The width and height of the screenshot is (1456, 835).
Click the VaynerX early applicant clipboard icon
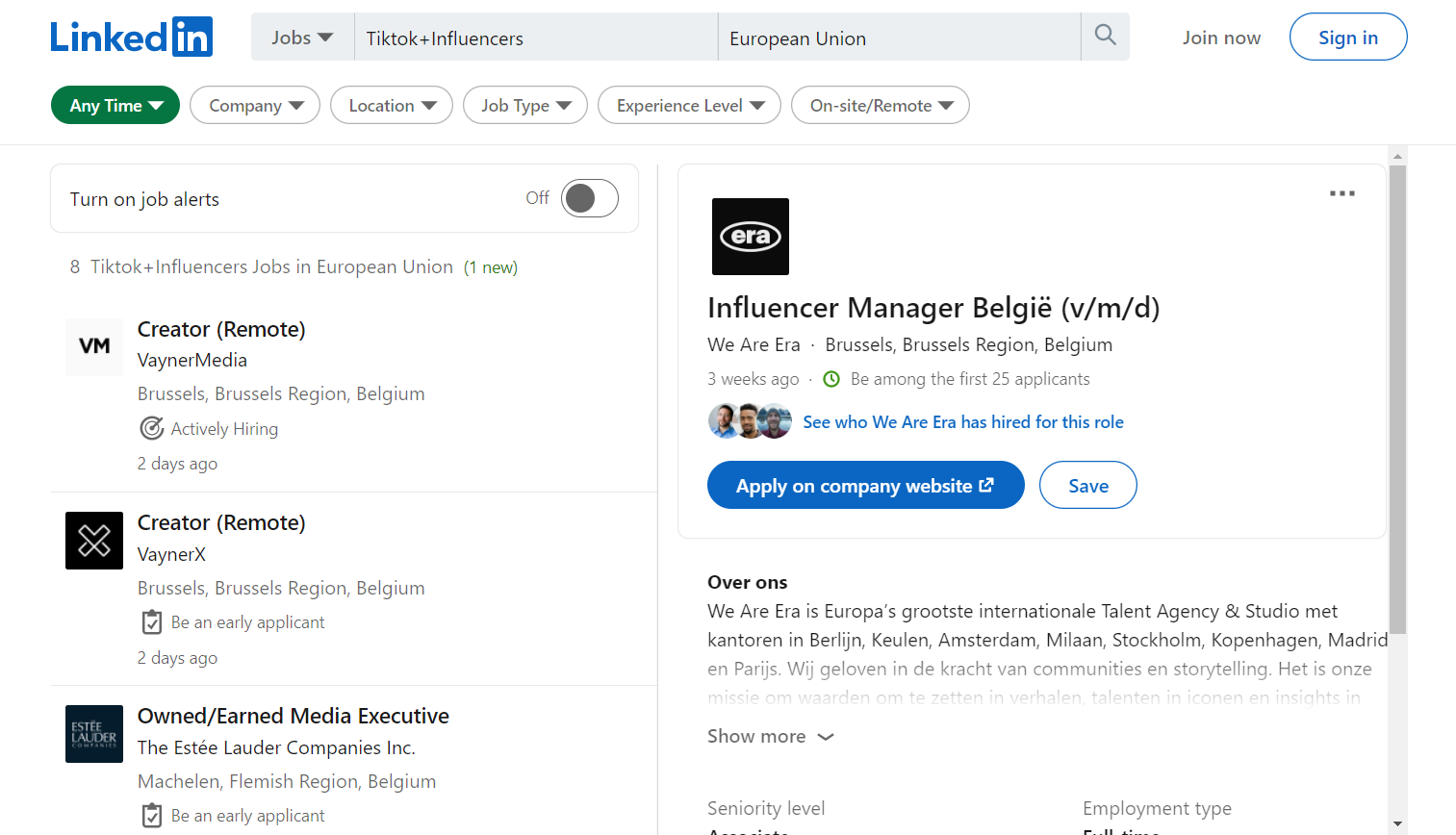[151, 622]
